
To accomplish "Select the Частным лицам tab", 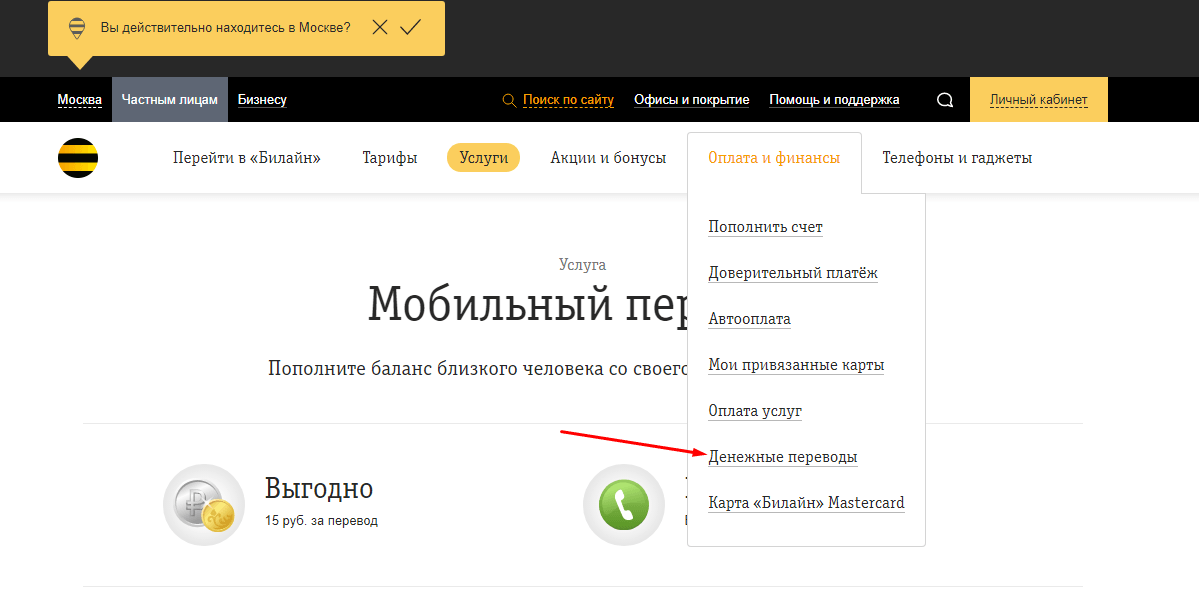I will tap(170, 99).
